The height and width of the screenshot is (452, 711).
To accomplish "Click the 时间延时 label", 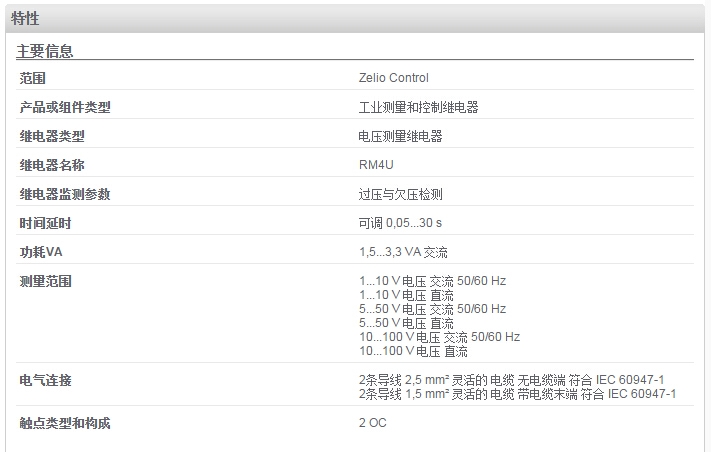I will (x=45, y=223).
